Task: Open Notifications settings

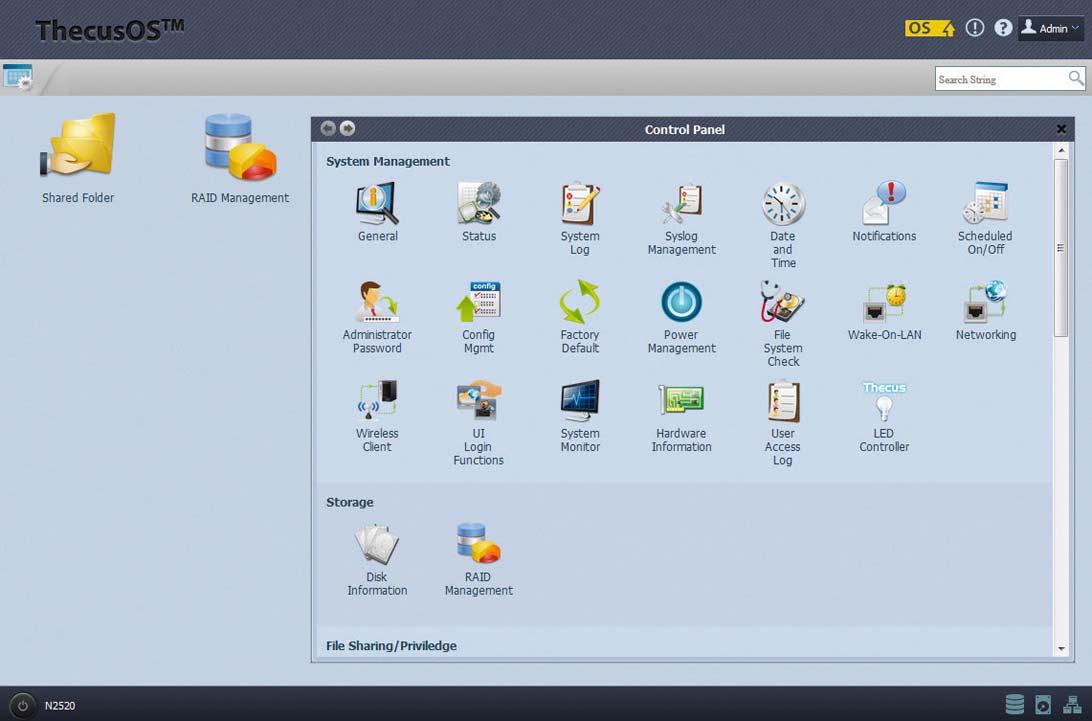Action: coord(884,203)
